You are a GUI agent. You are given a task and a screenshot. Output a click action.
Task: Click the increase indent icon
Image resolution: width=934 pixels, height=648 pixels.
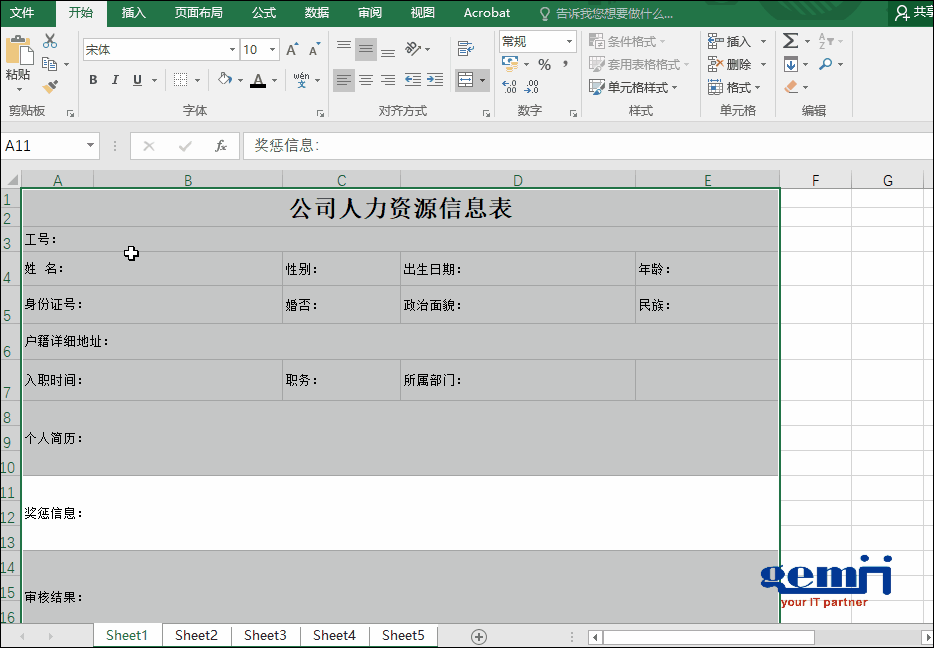pyautogui.click(x=434, y=80)
